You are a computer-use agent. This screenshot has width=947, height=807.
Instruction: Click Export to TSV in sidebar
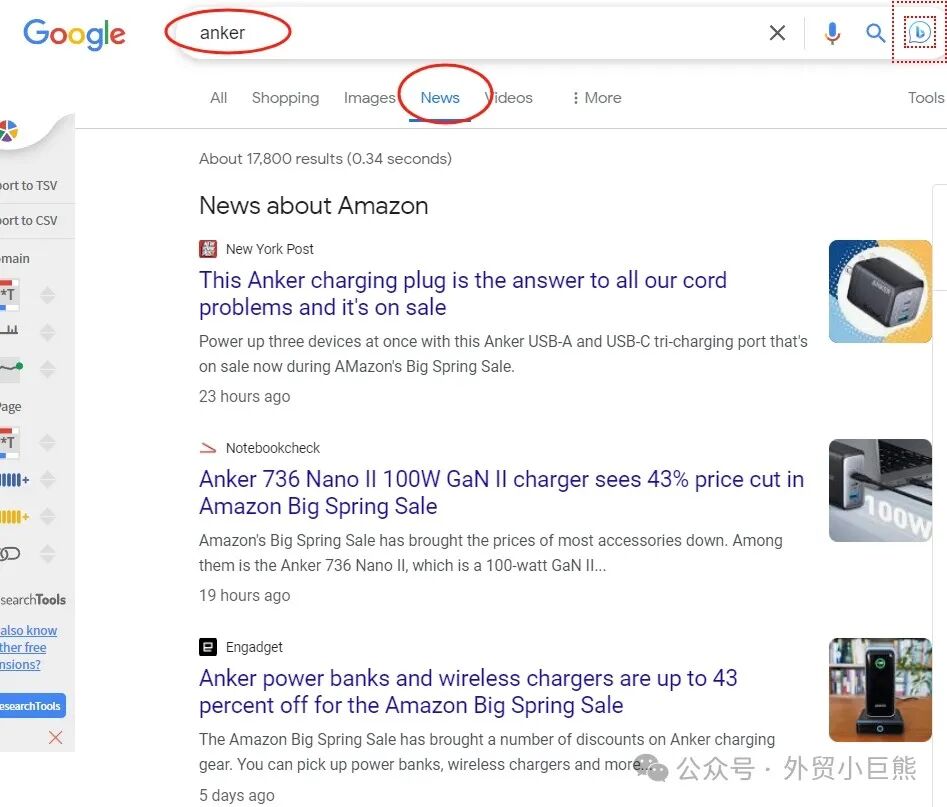[28, 185]
